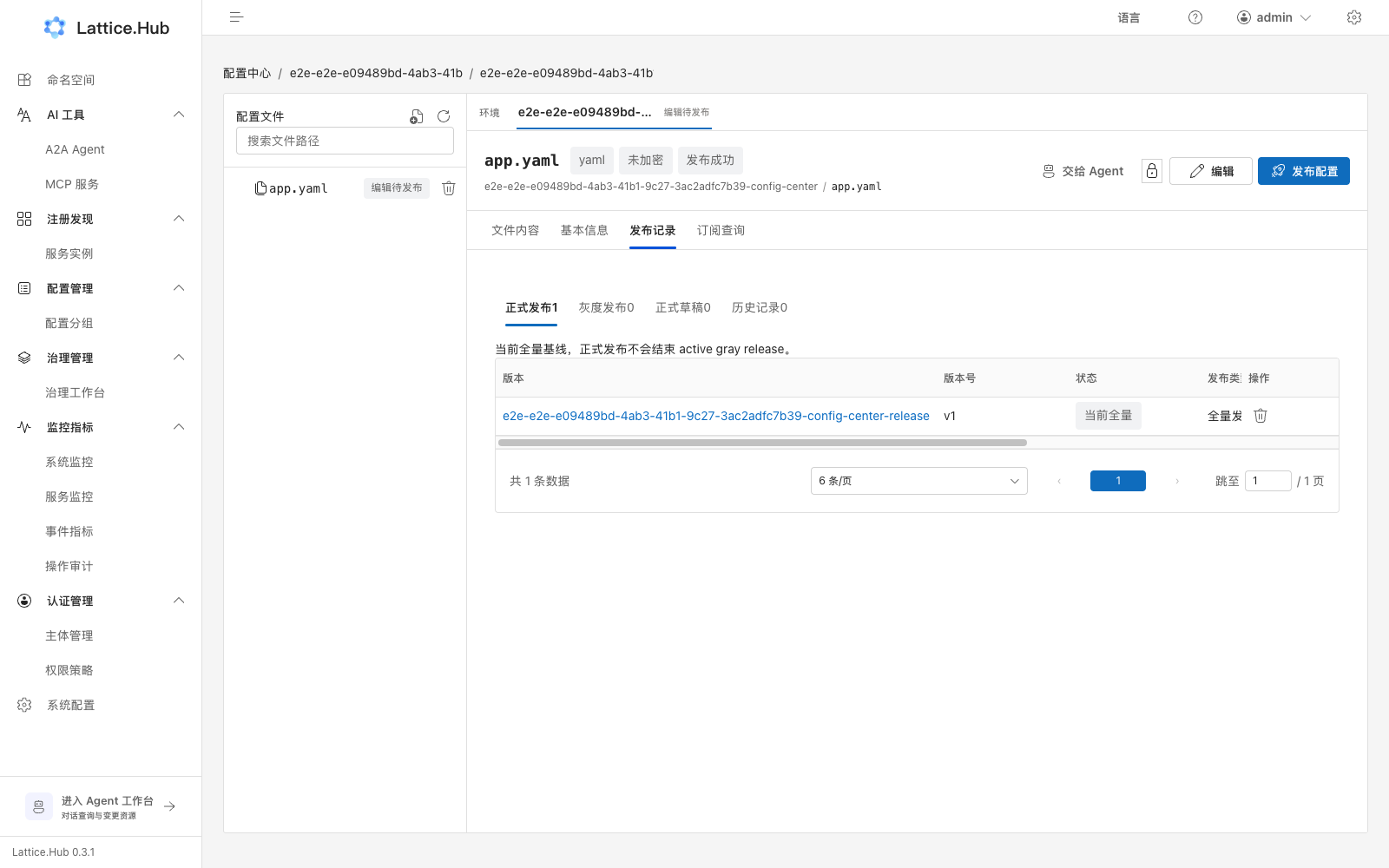Click the Lattice.Hub logo icon
The image size is (1389, 868).
click(55, 28)
